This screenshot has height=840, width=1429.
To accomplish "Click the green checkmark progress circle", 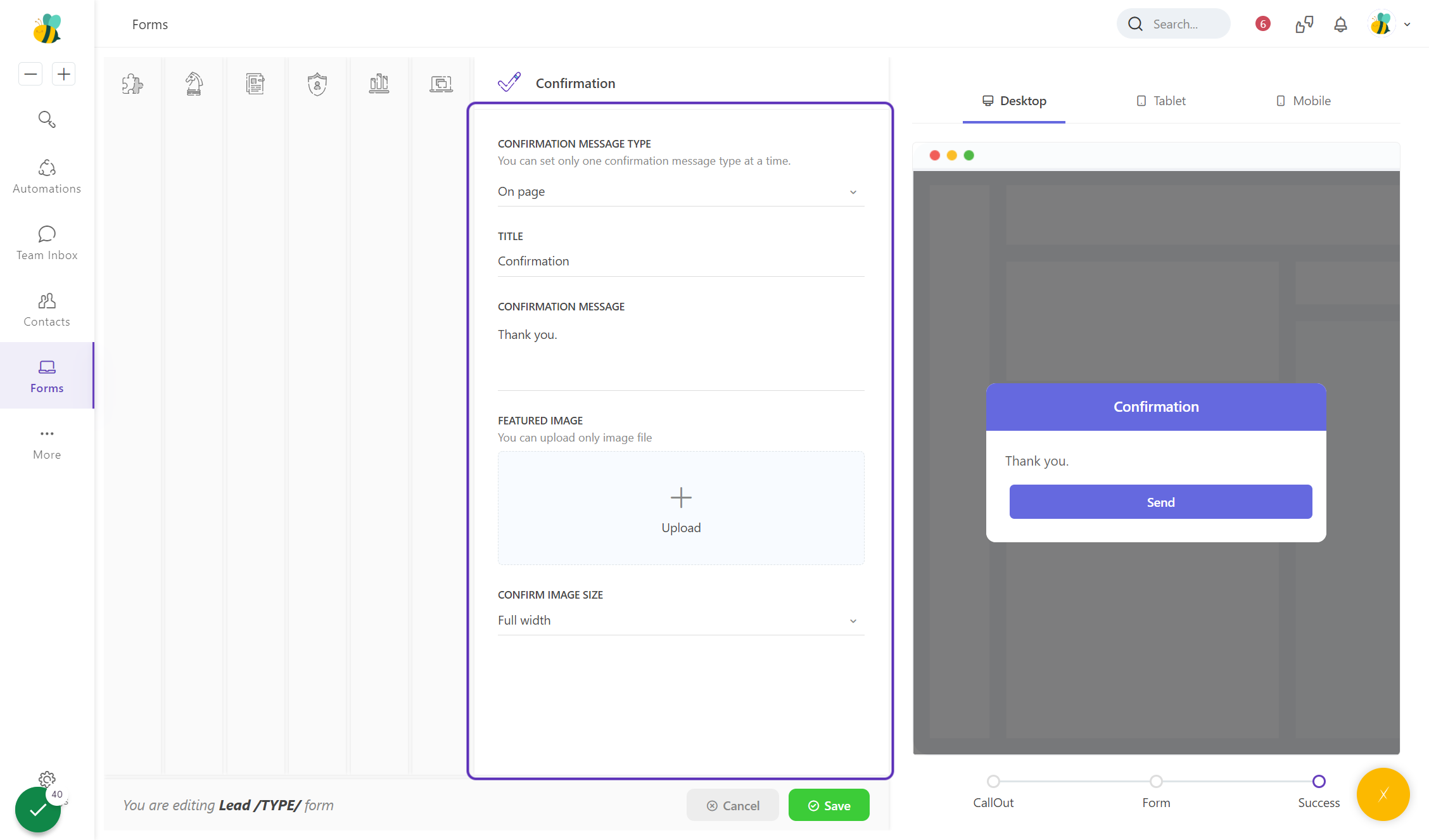I will coord(37,810).
